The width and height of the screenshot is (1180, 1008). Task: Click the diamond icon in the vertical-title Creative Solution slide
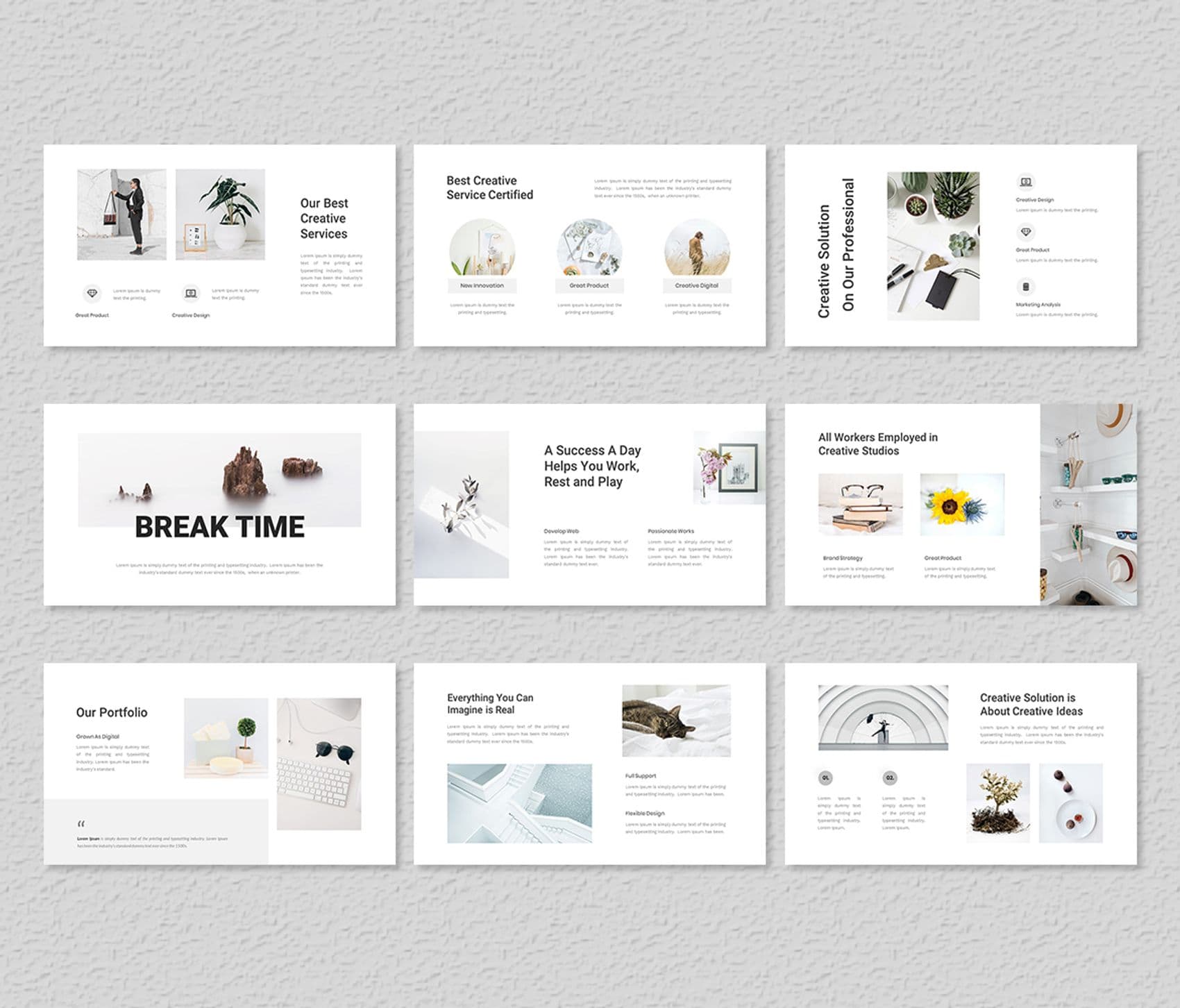pos(1026,232)
